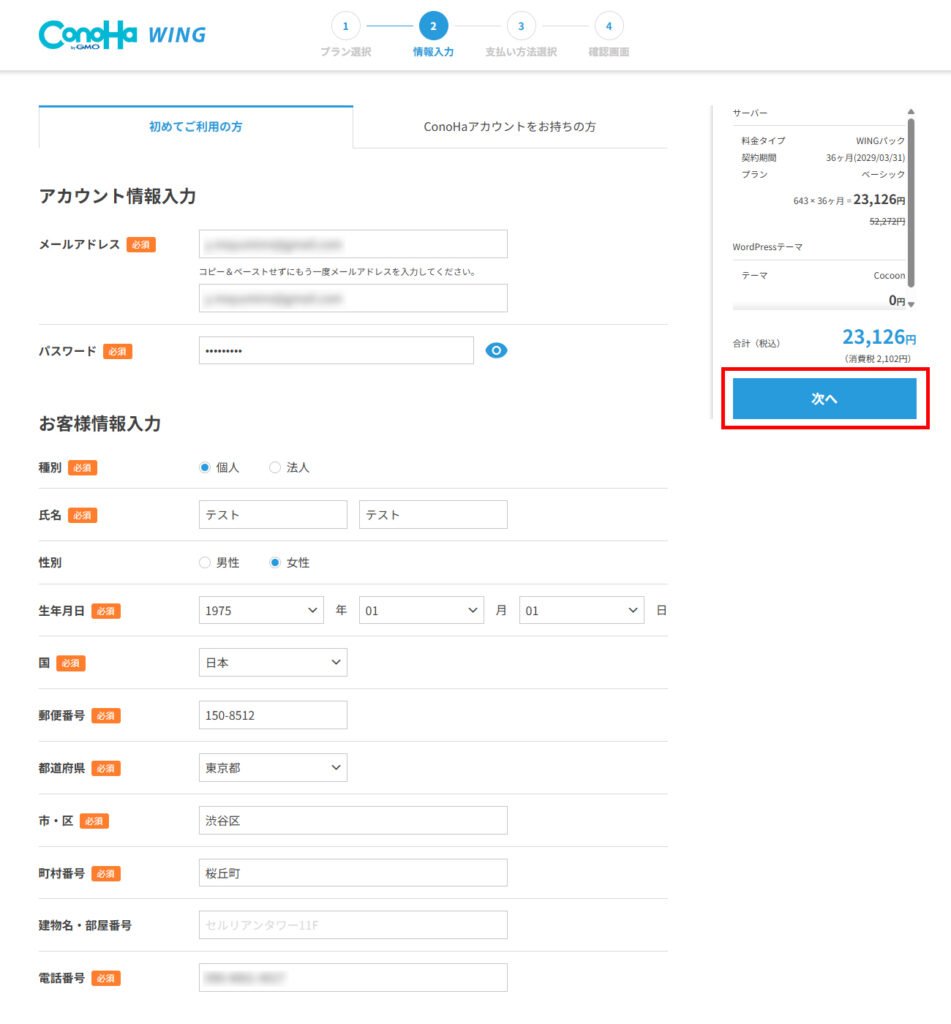Screen dimensions: 951x1024
Task: Open the 都道府県 prefecture dropdown
Action: point(273,768)
